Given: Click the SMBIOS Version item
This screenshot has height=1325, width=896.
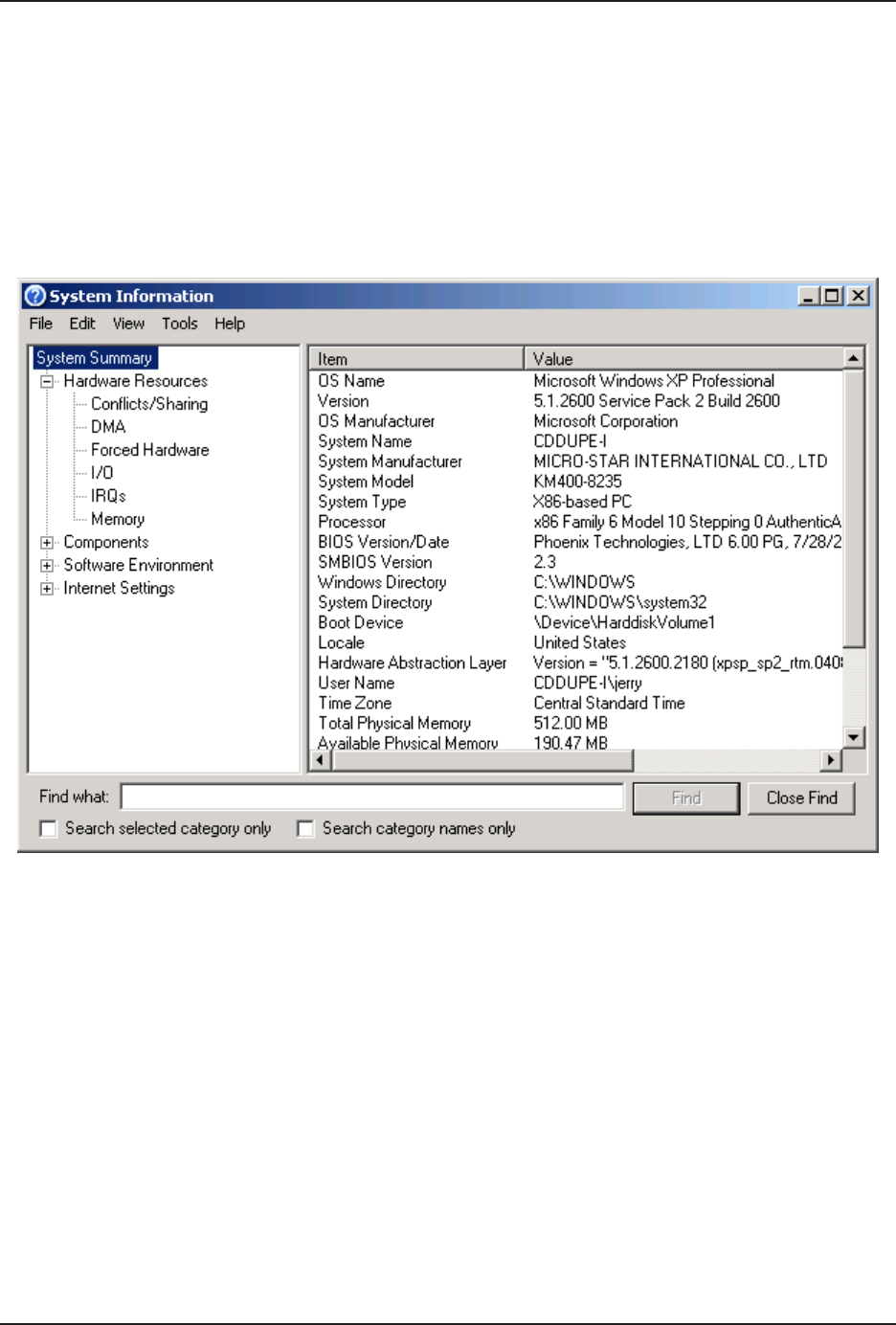Looking at the screenshot, I should [375, 562].
